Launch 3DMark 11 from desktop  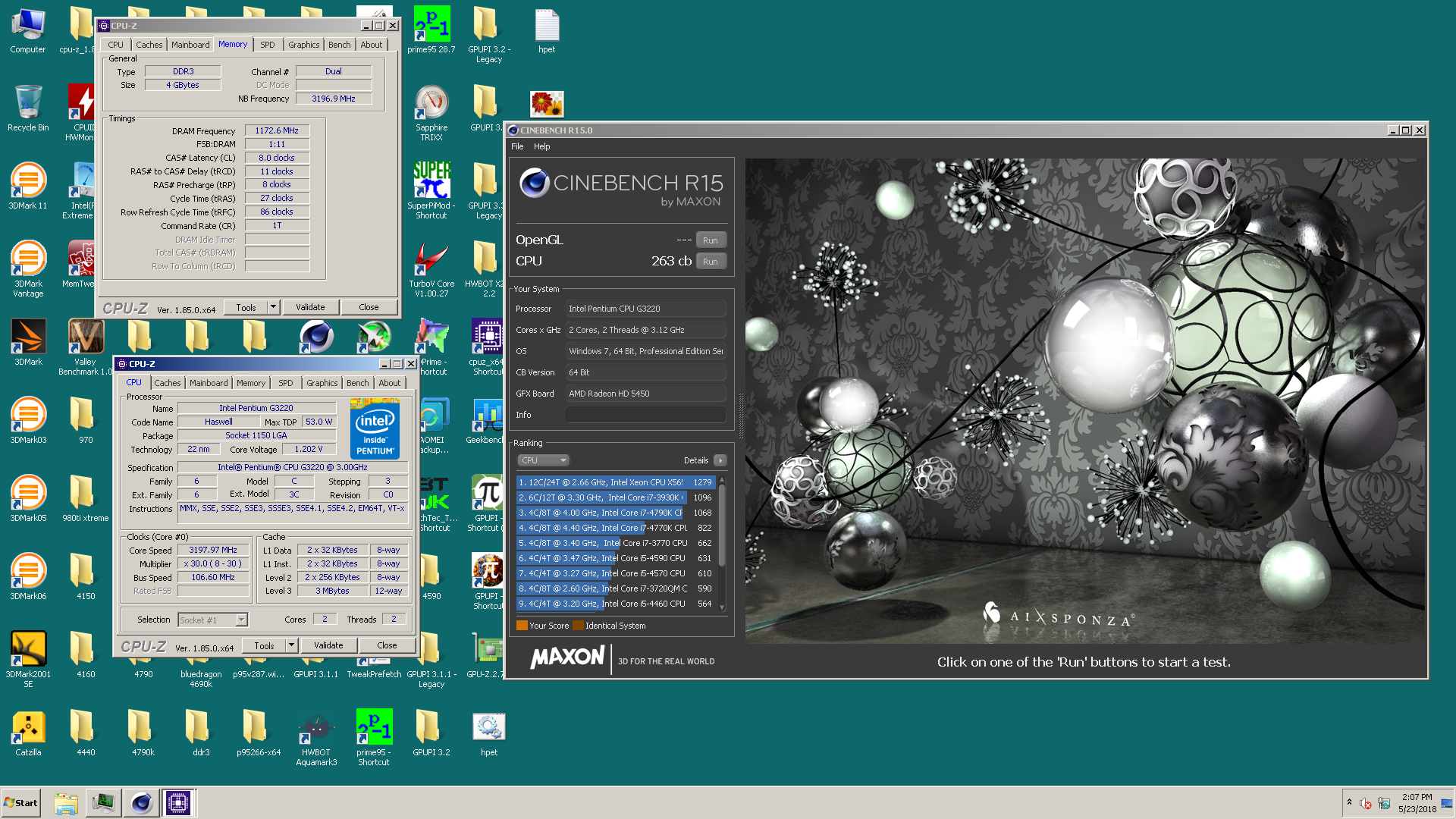(x=28, y=187)
